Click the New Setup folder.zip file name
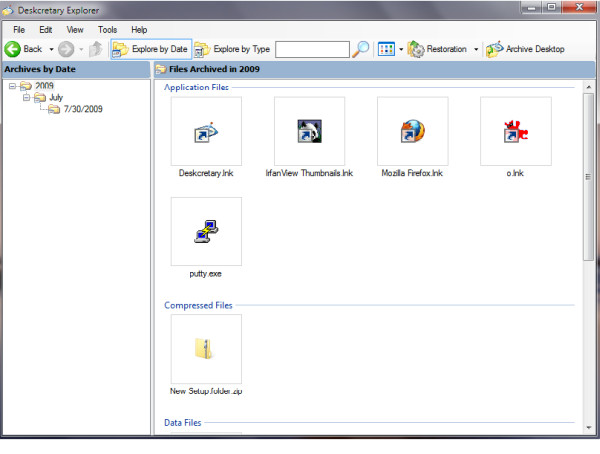This screenshot has width=600, height=454. 206,391
